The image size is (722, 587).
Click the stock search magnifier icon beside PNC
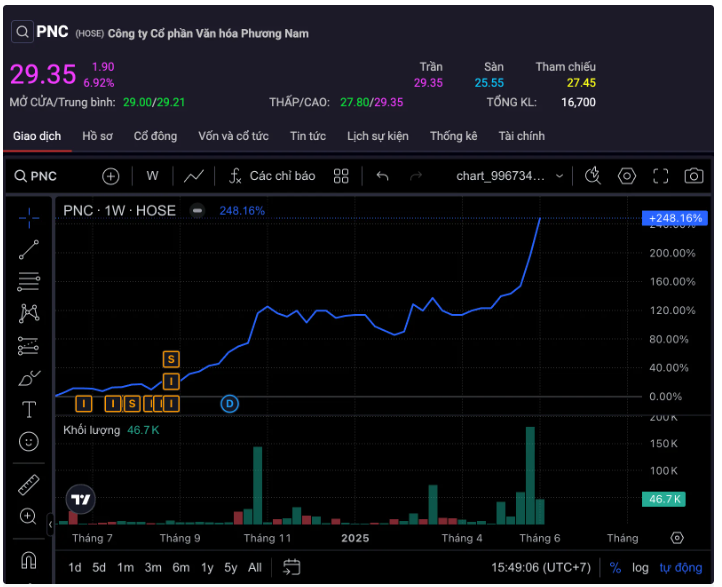[22, 32]
